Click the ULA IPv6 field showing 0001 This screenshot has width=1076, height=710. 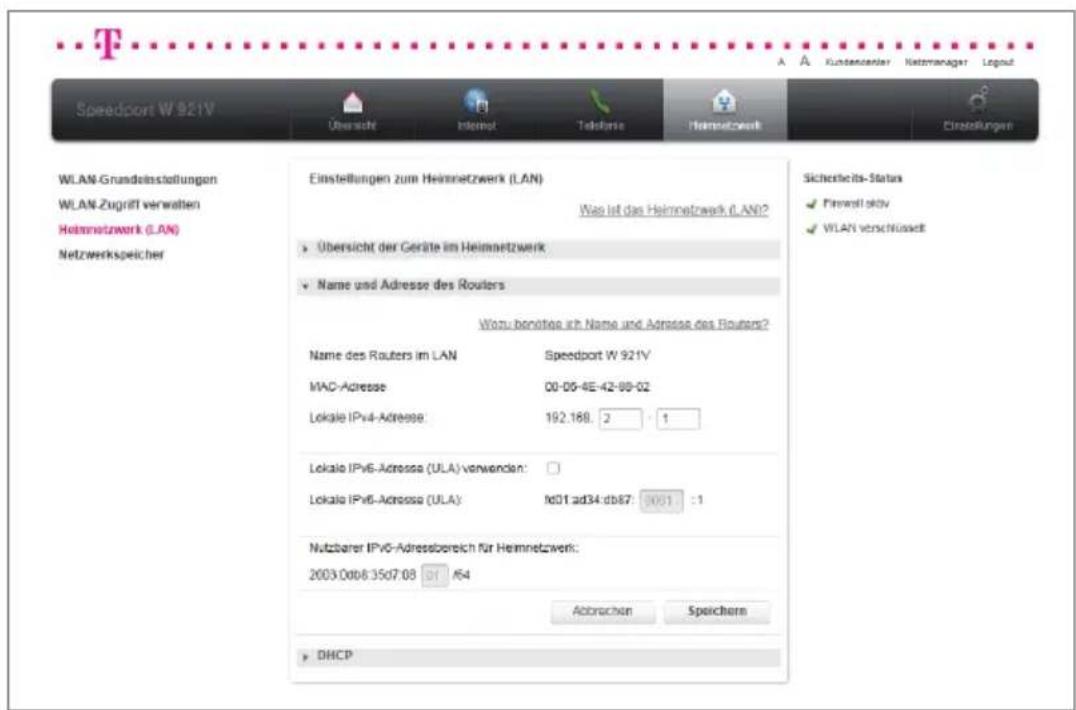(661, 500)
